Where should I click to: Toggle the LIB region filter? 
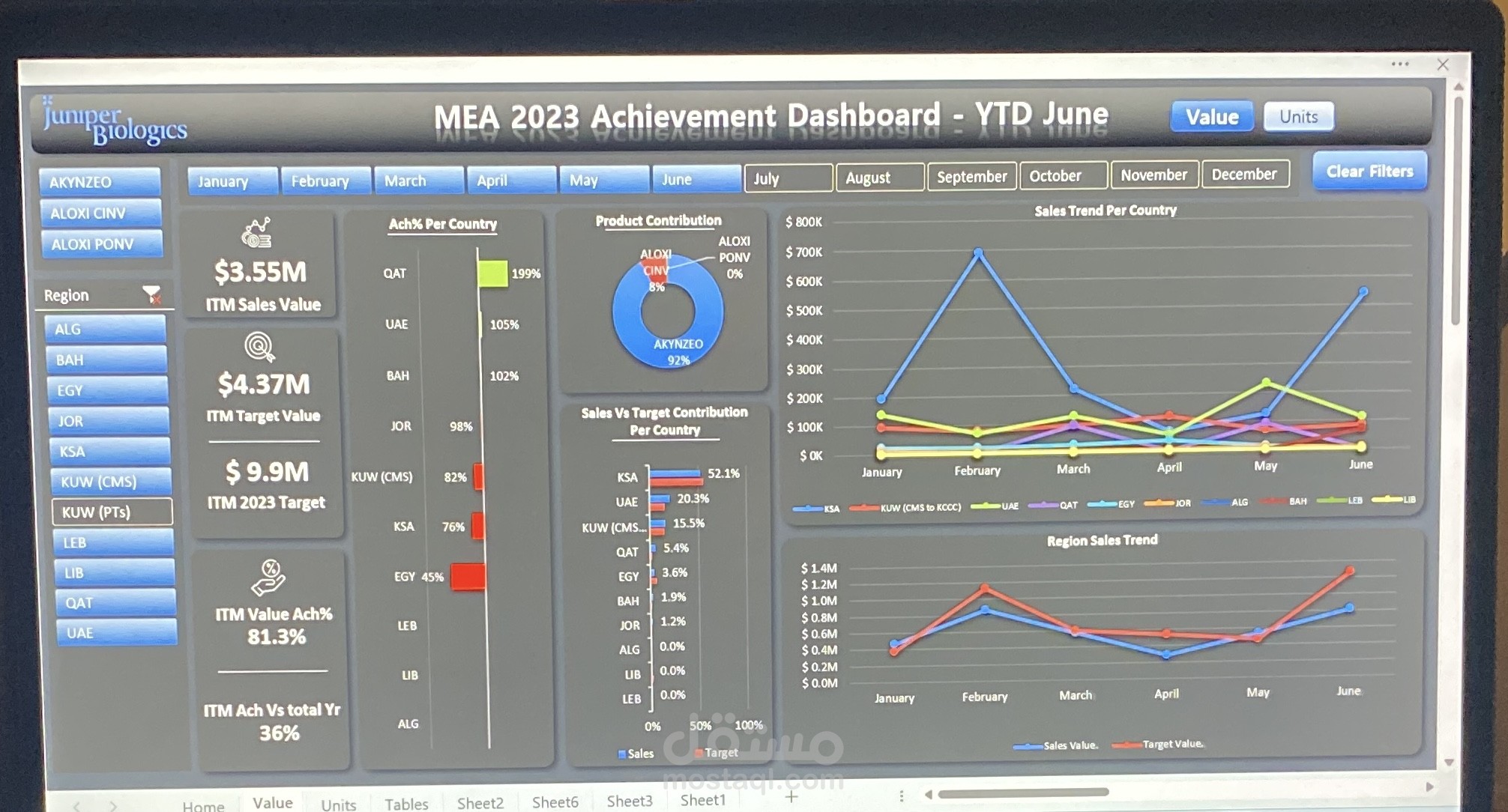click(115, 573)
